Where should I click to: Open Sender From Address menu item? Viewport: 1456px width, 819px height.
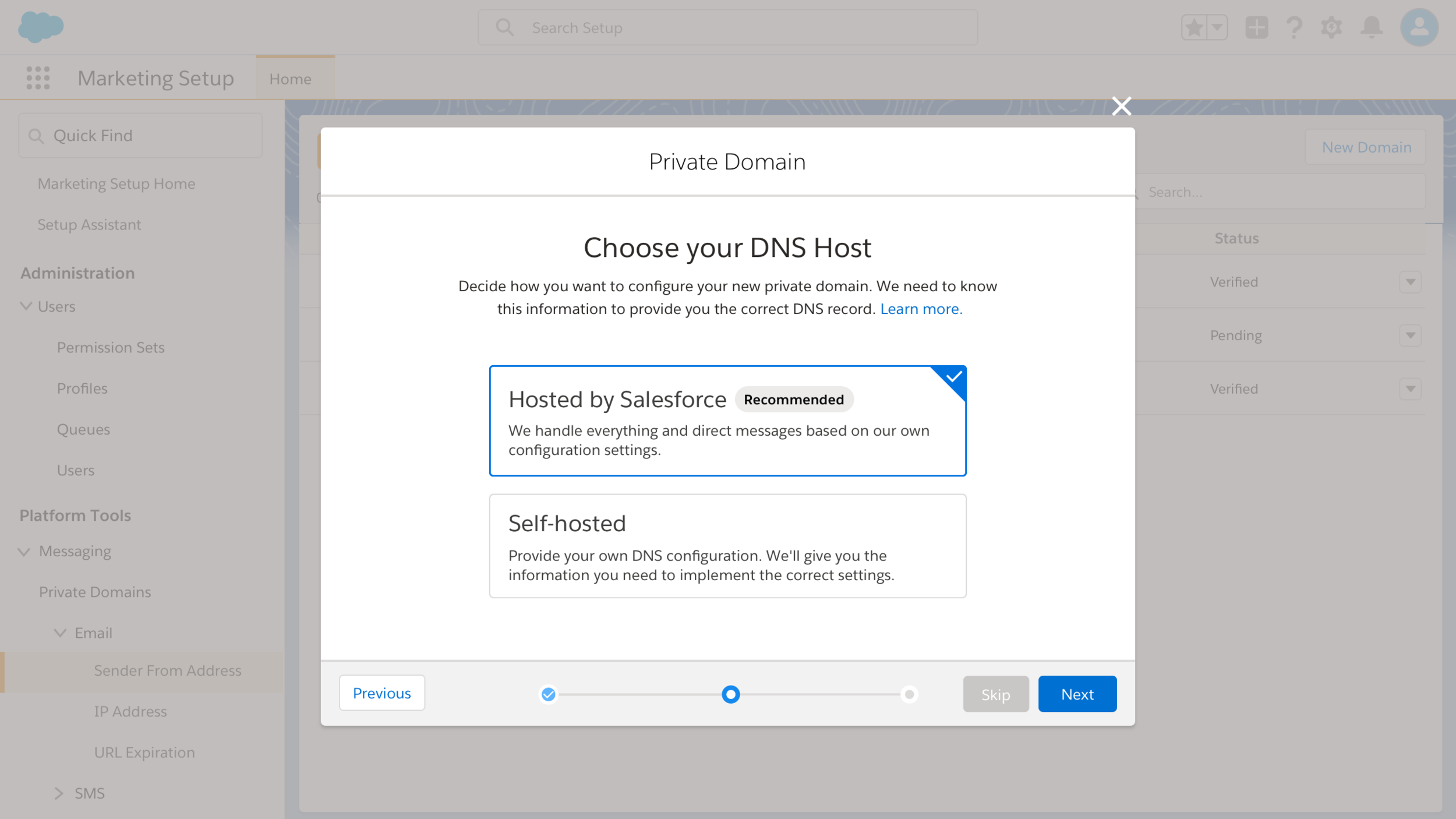coord(167,670)
